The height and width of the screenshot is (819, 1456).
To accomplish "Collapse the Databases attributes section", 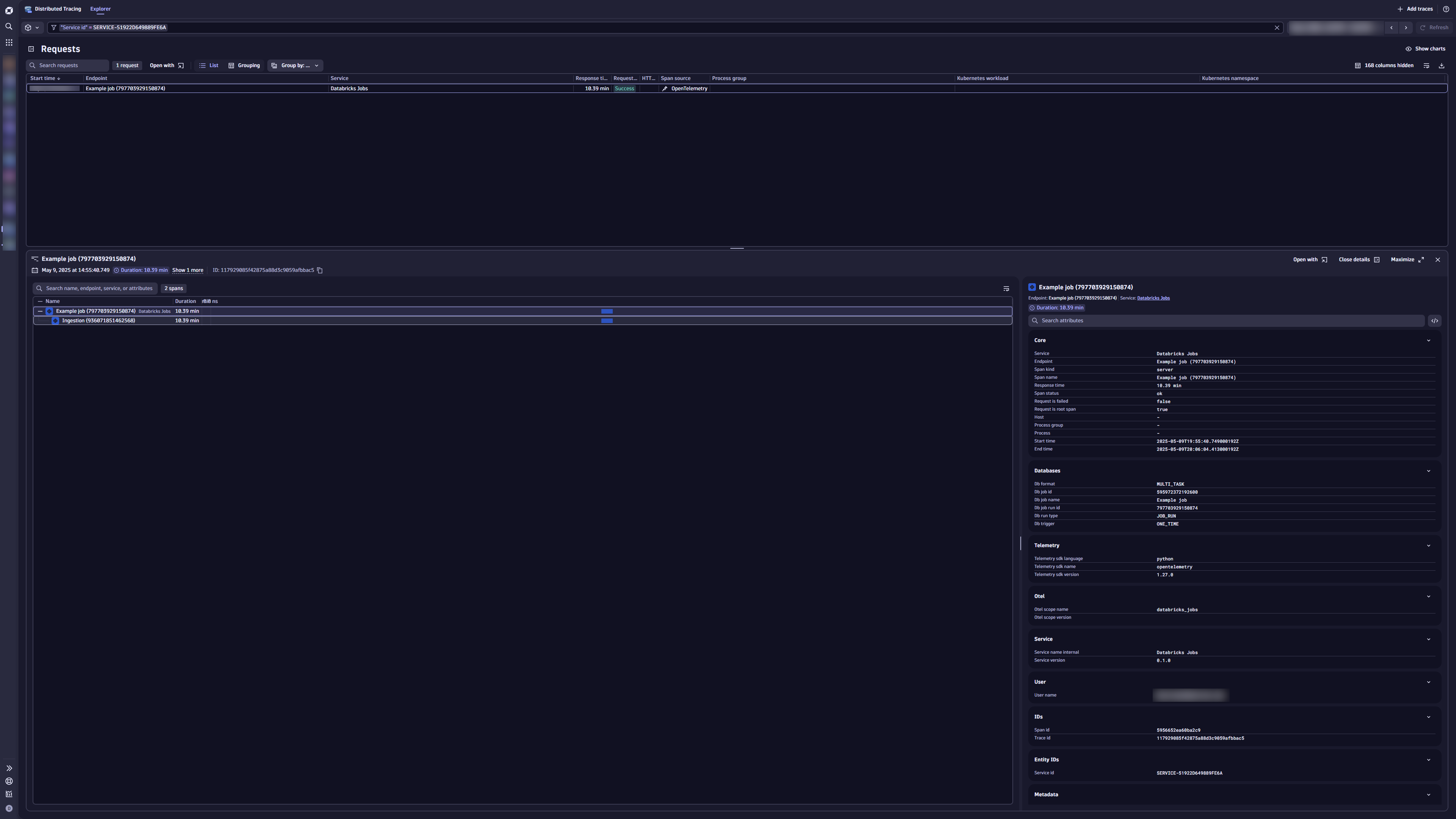I will (x=1429, y=471).
